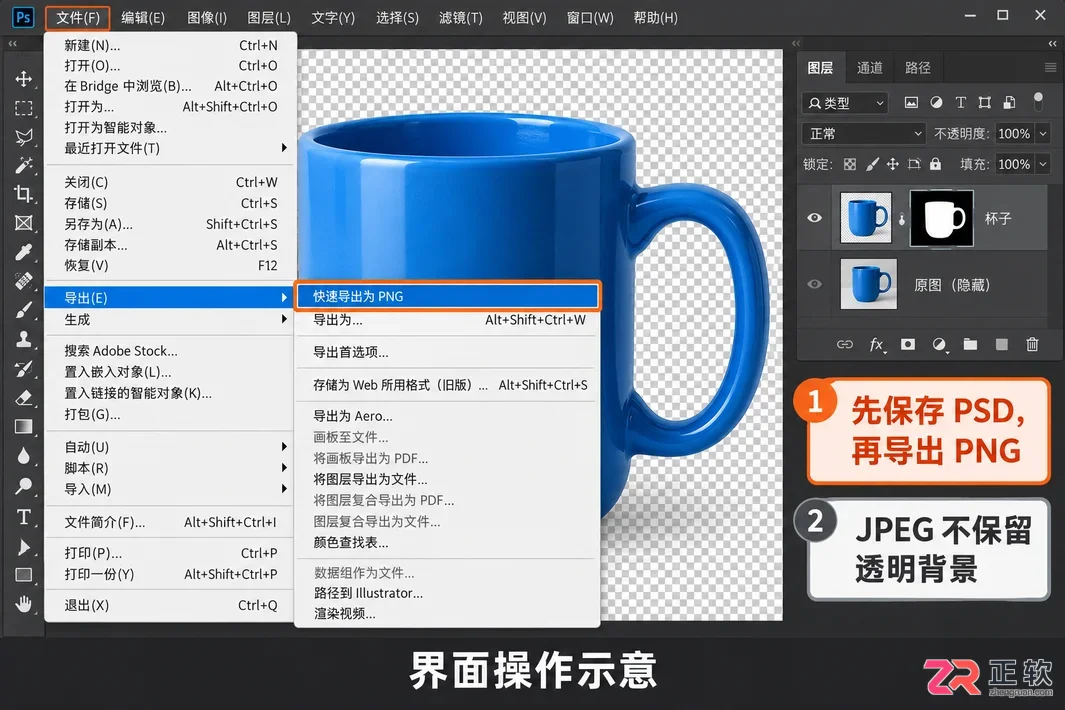Click the link layers icon

844,344
